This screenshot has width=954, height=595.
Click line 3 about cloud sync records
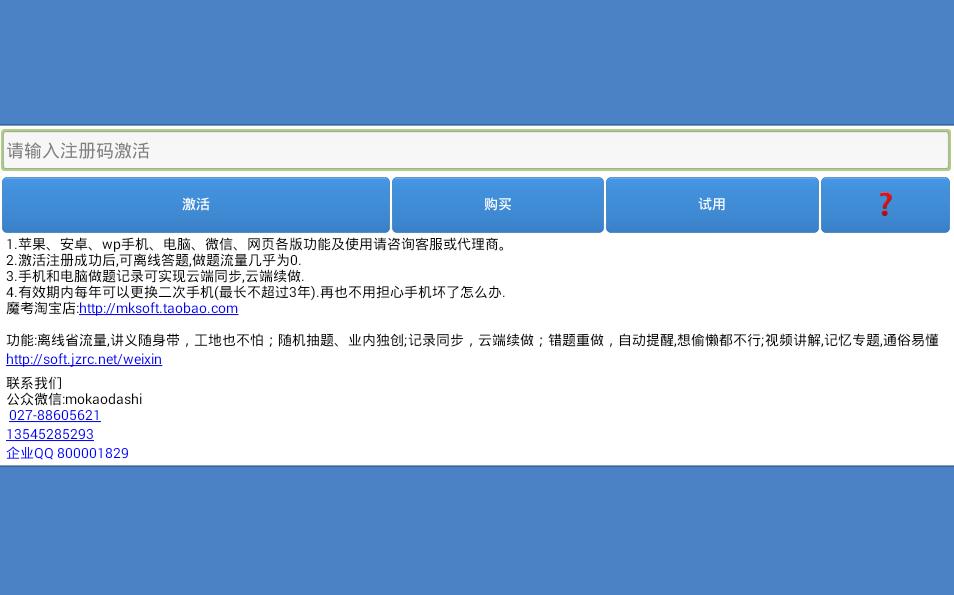(155, 276)
